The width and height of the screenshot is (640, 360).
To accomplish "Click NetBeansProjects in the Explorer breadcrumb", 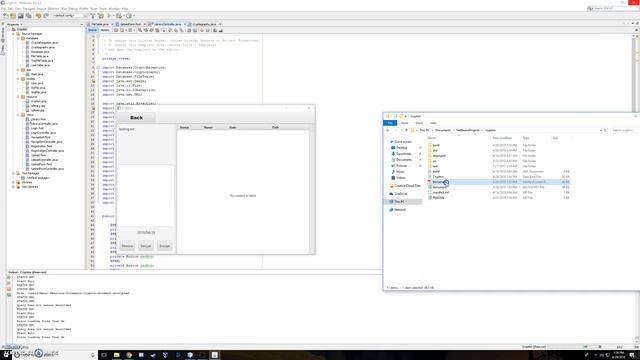I will tap(468, 130).
